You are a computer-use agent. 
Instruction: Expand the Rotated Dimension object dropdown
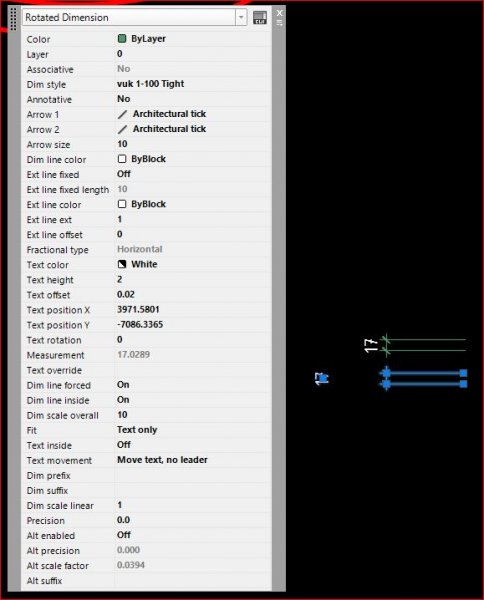pos(241,18)
